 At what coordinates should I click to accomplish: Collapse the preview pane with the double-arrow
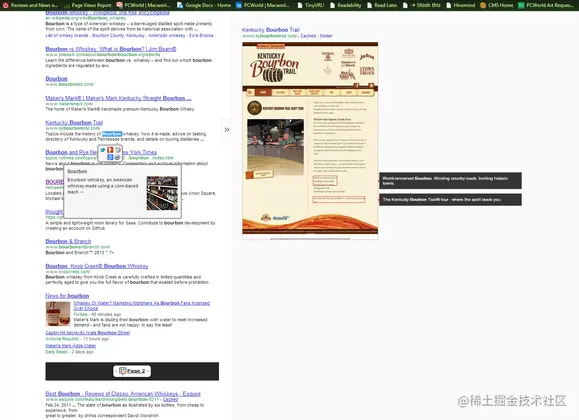click(227, 130)
